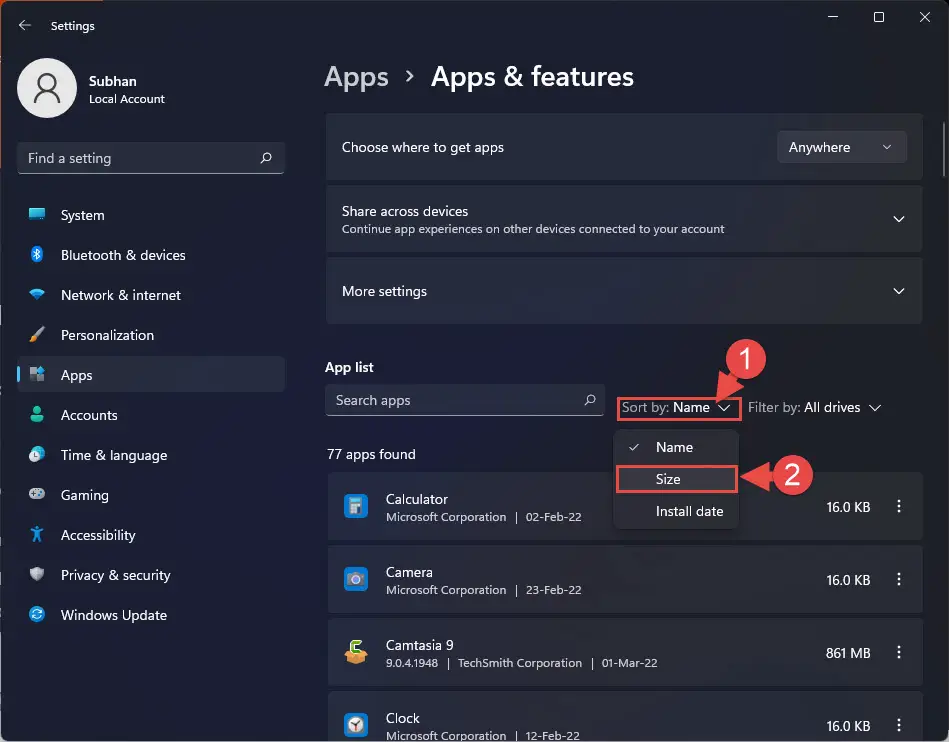Choose Install date in sort menu
Screen dimensions: 949x742
click(x=676, y=511)
